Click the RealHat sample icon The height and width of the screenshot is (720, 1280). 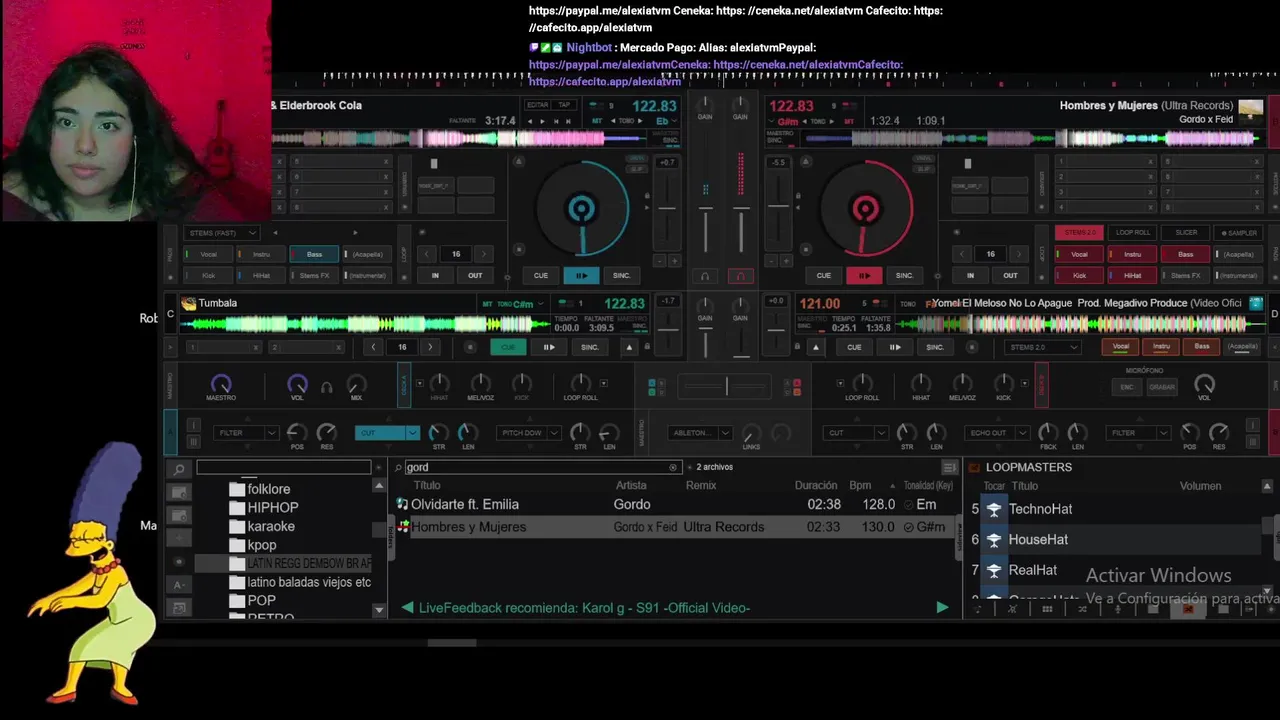tap(994, 570)
